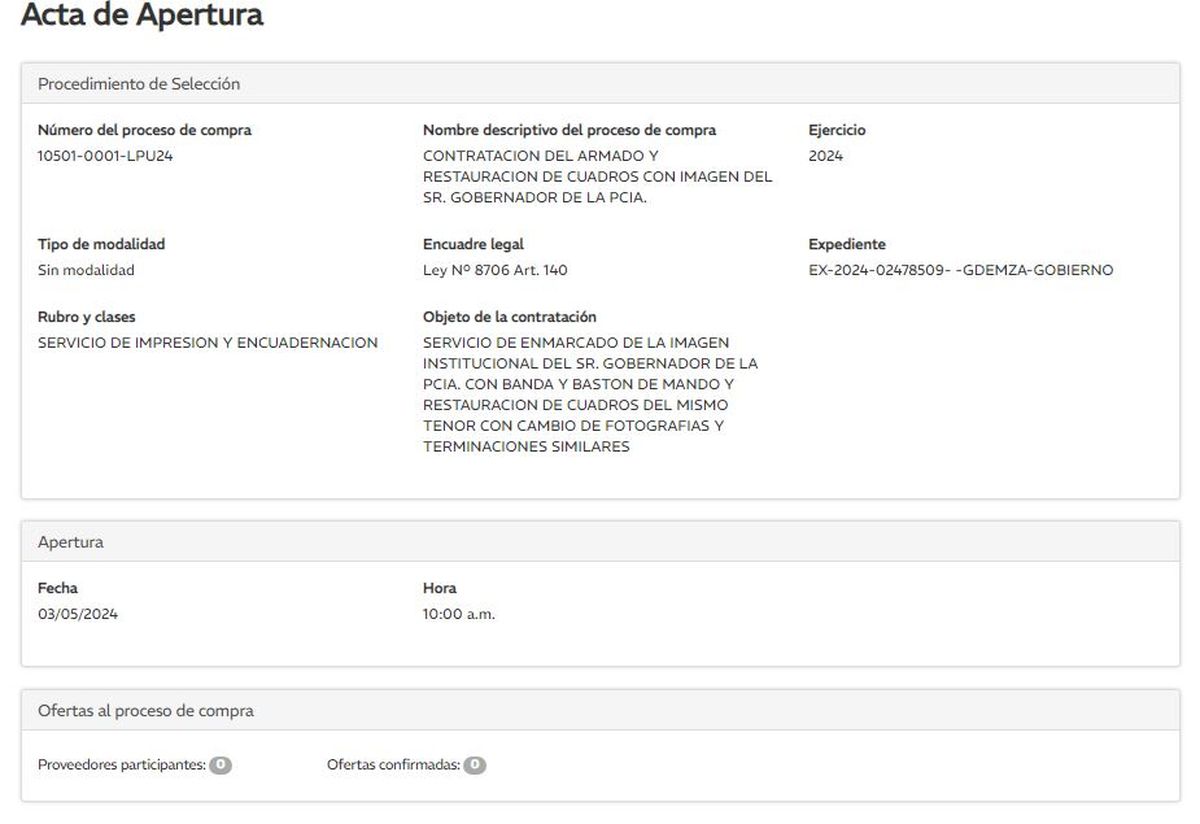Viewport: 1200px width, 824px height.
Task: Click the 'Sin modalidad' value
Action: pyautogui.click(x=86, y=270)
